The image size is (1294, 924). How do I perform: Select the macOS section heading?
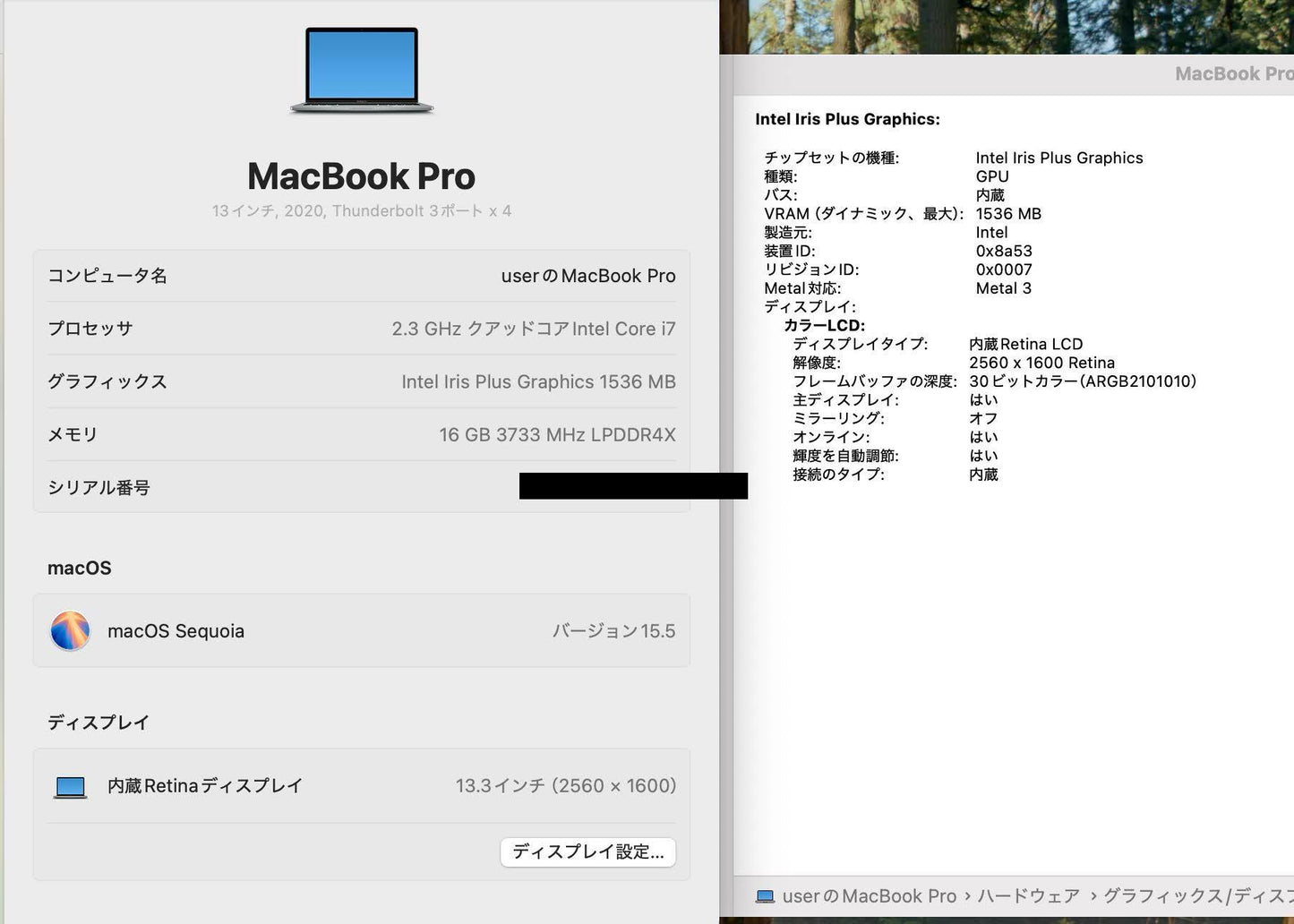pos(79,567)
